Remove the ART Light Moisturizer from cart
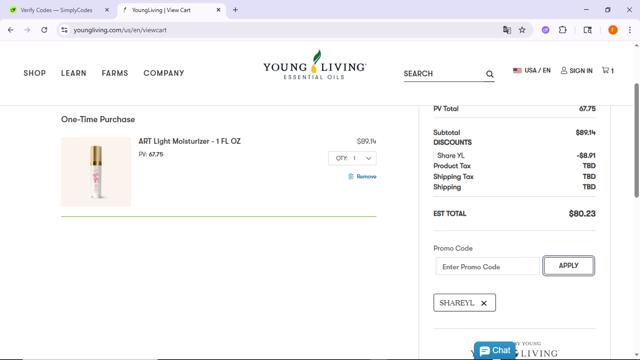The width and height of the screenshot is (640, 360). [362, 176]
